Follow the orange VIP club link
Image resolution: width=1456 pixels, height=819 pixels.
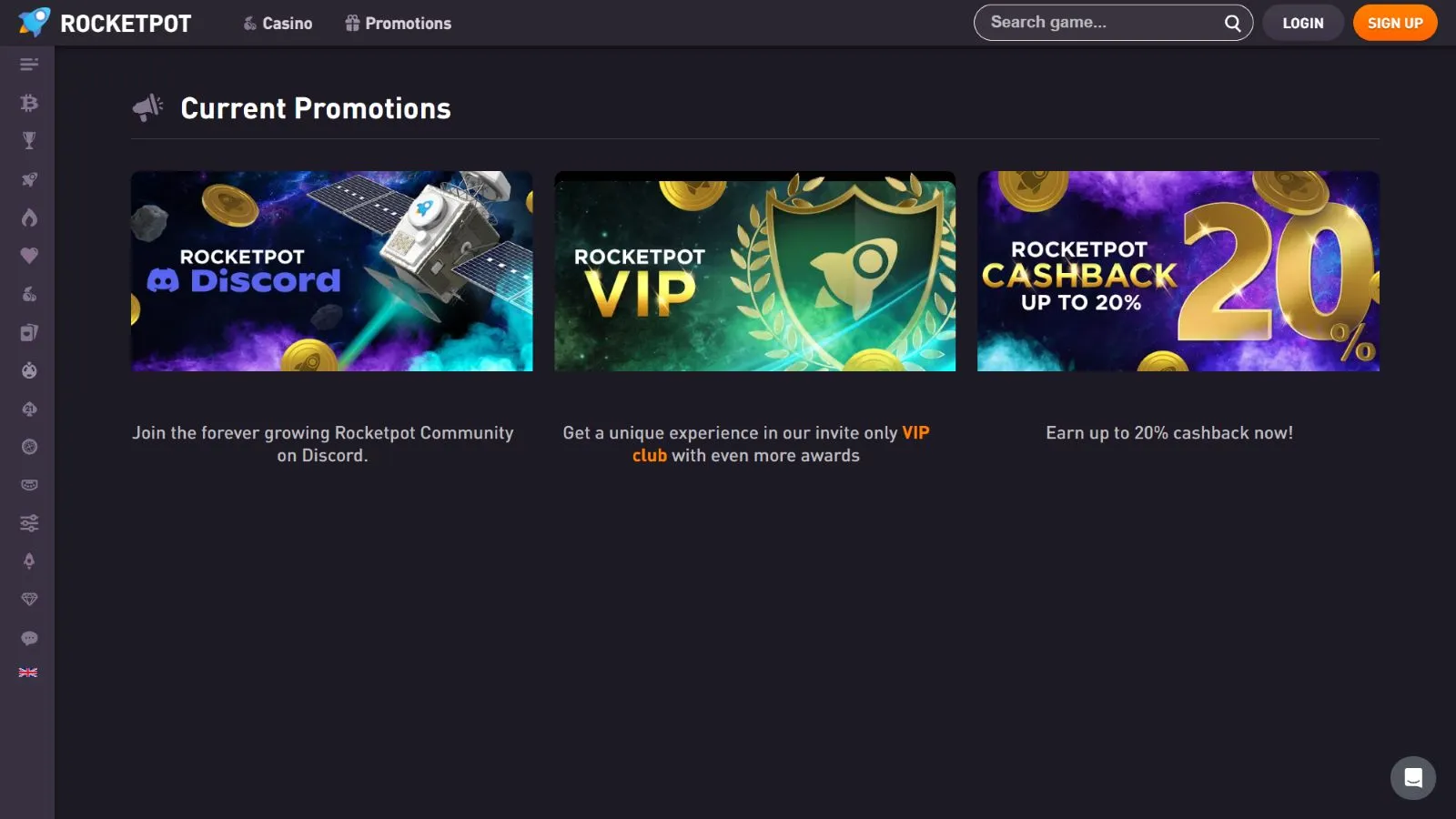coord(915,433)
